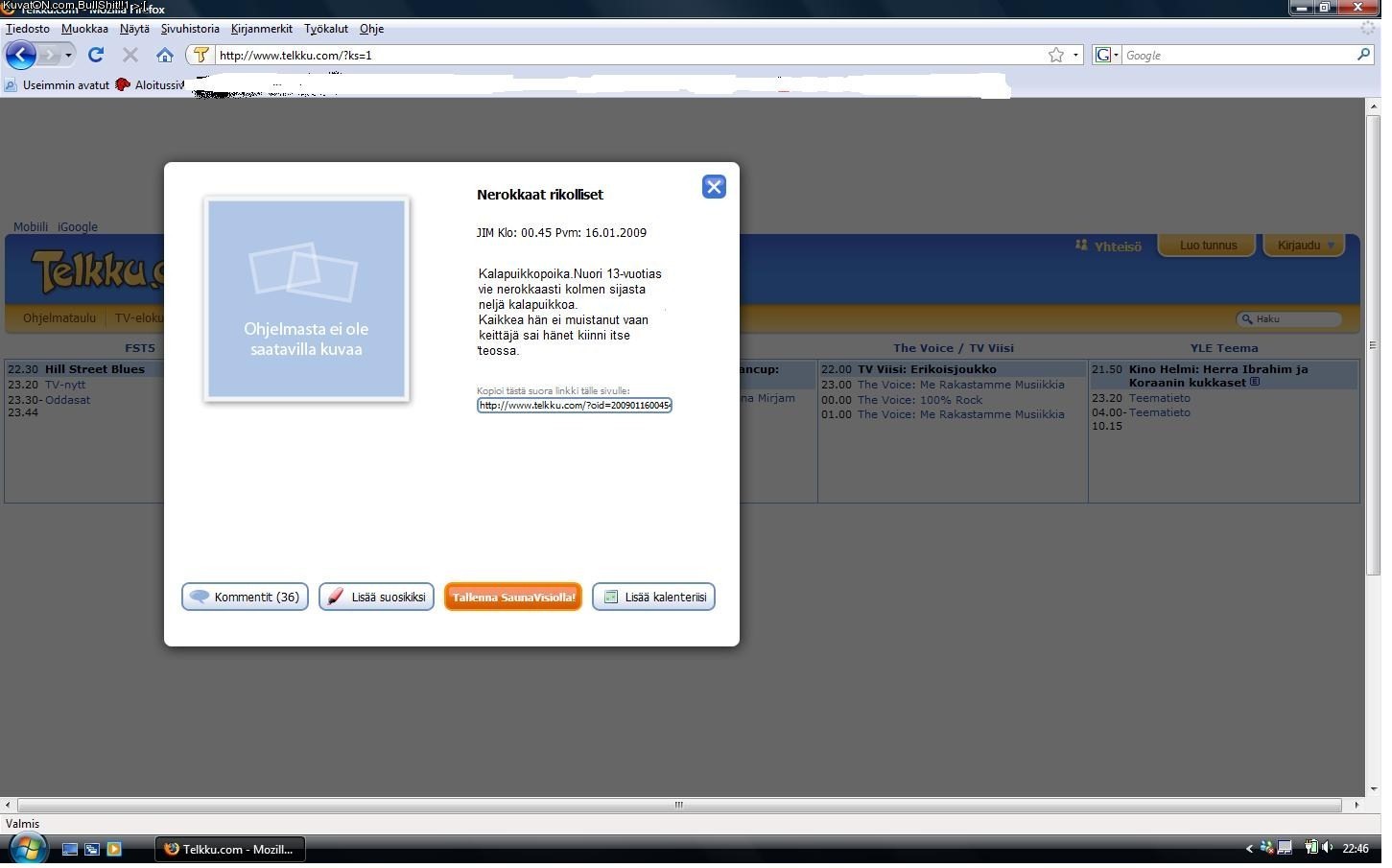
Task: Open the Google search engine selector
Action: 1107,55
